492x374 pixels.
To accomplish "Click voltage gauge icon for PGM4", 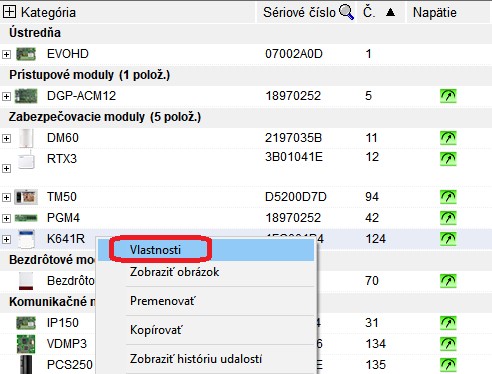I will [x=448, y=218].
